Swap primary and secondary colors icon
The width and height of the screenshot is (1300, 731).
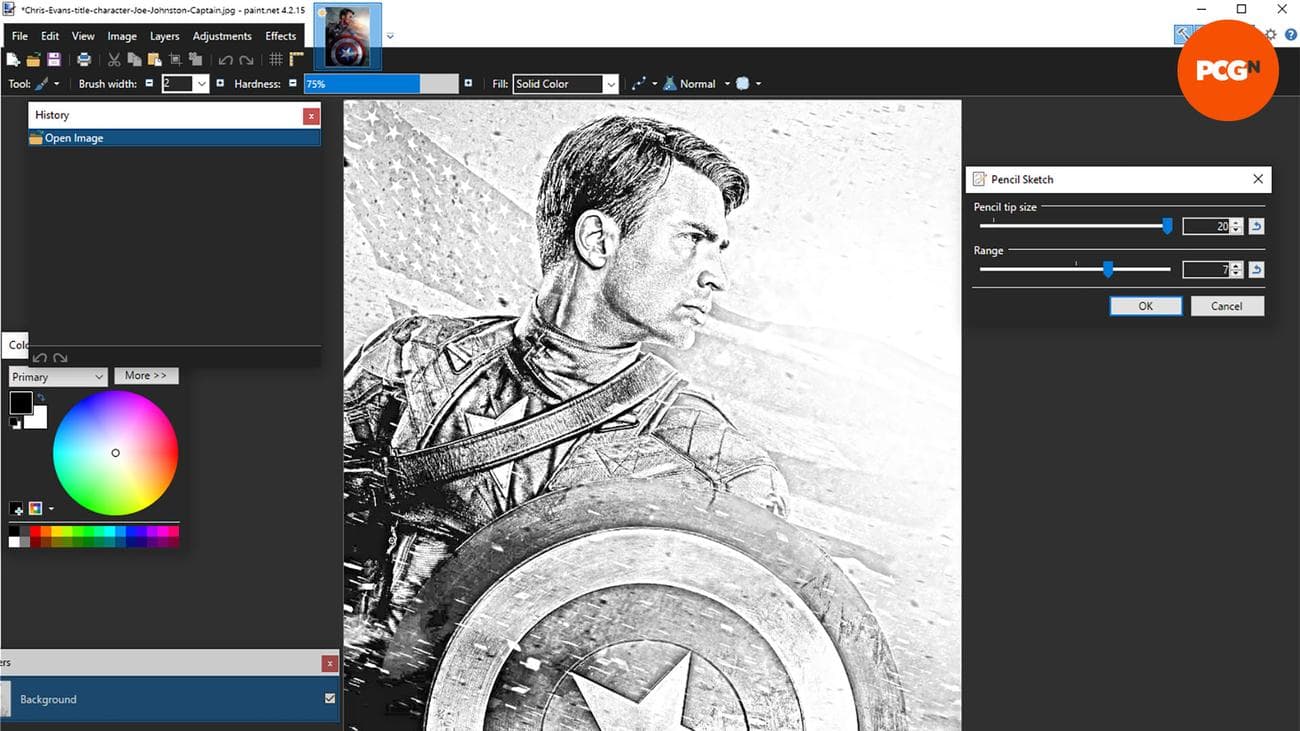tap(41, 398)
